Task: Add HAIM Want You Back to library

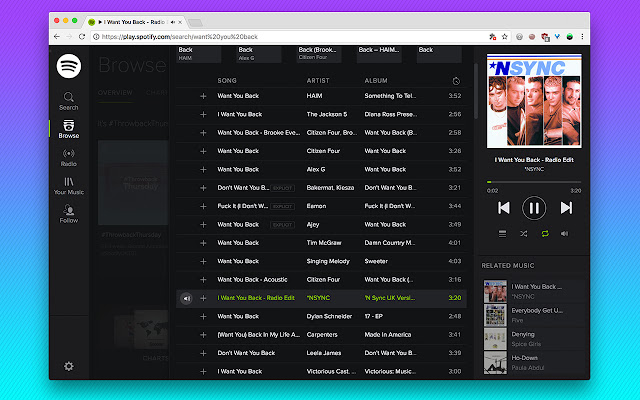Action: coord(203,96)
